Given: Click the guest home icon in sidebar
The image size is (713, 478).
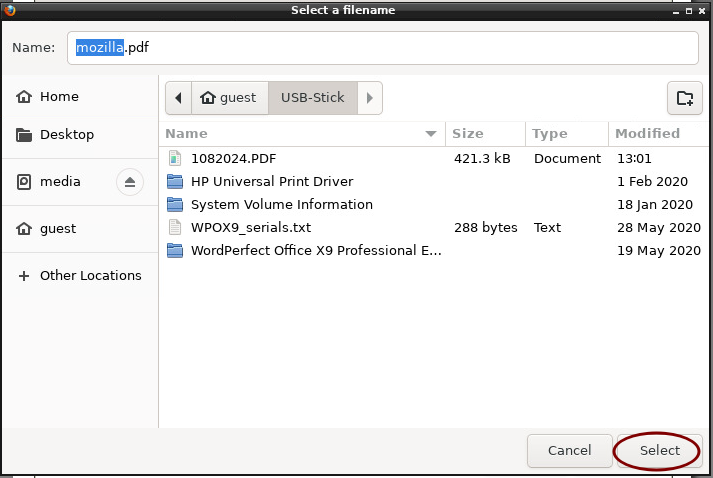Looking at the screenshot, I should point(24,228).
